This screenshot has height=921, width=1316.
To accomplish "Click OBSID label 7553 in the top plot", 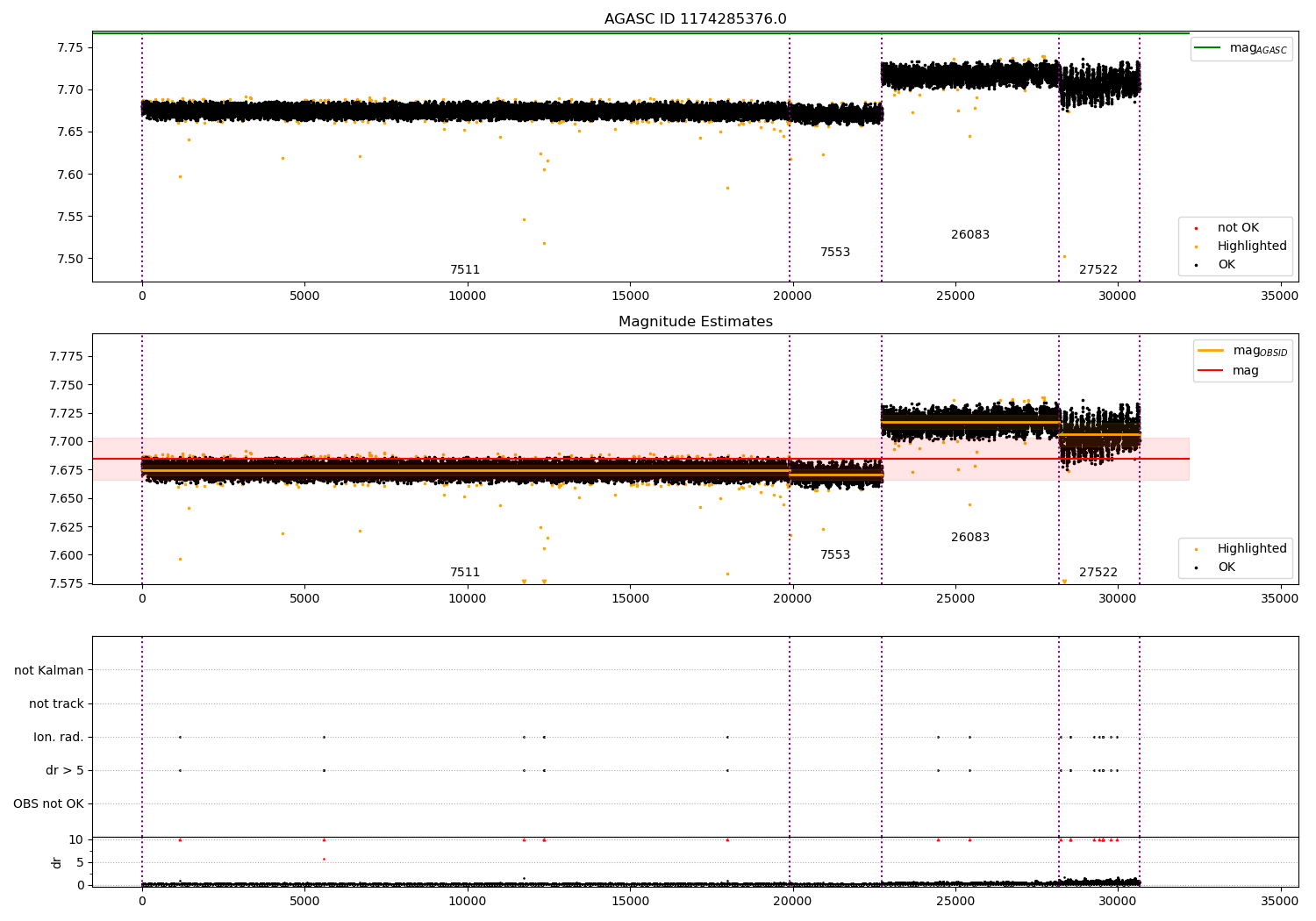I will click(x=835, y=253).
